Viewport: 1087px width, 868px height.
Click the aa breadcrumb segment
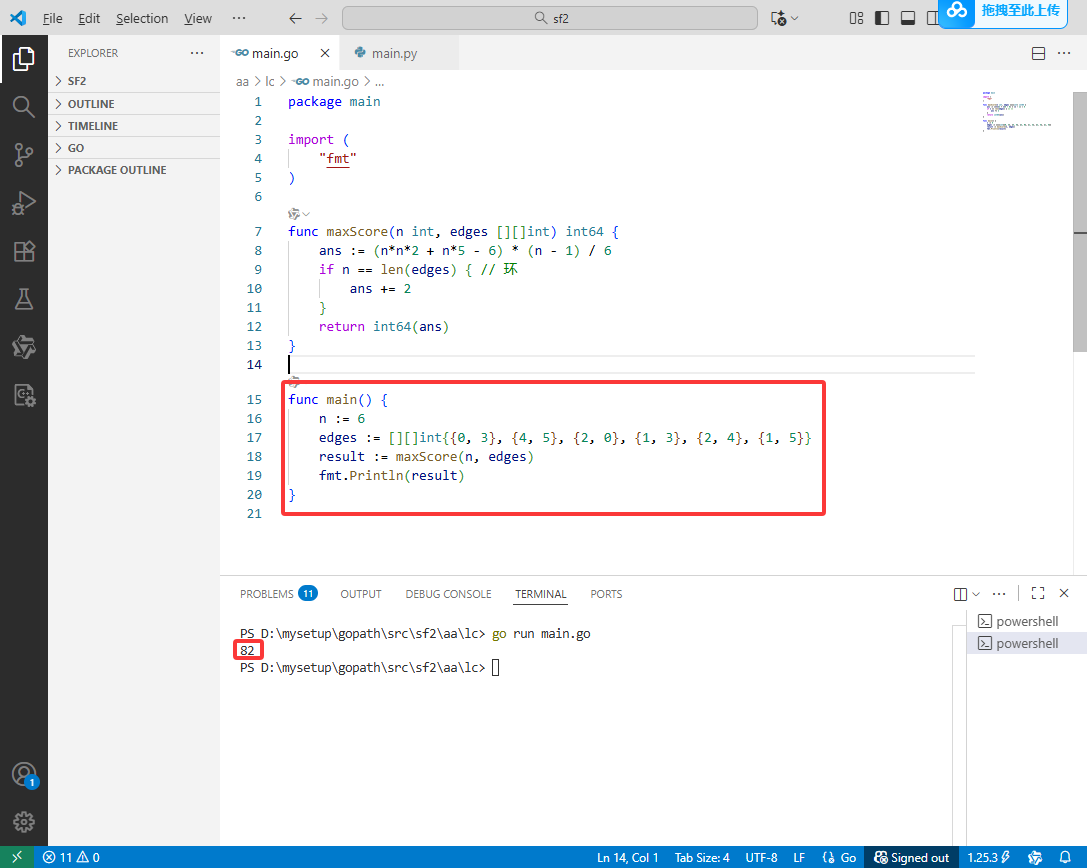[x=242, y=82]
